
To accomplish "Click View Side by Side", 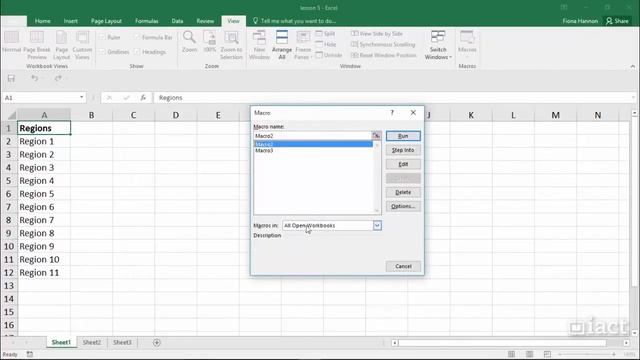I will tap(377, 33).
